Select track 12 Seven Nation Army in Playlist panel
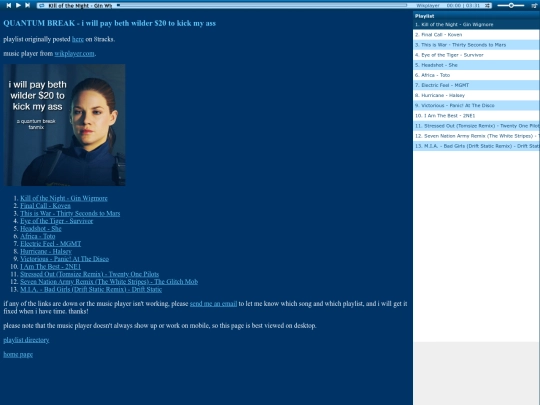 [x=476, y=136]
